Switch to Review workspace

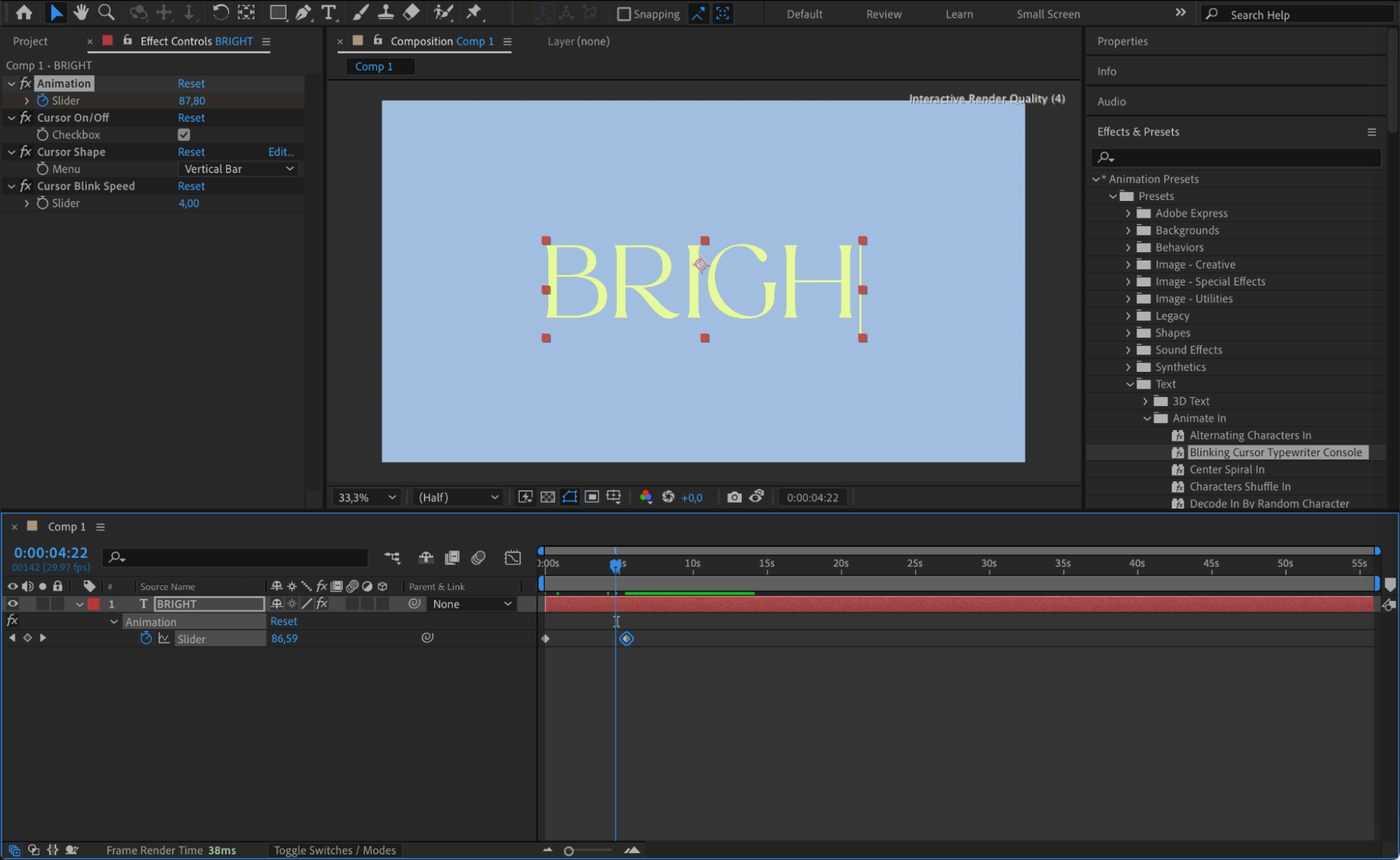(883, 14)
